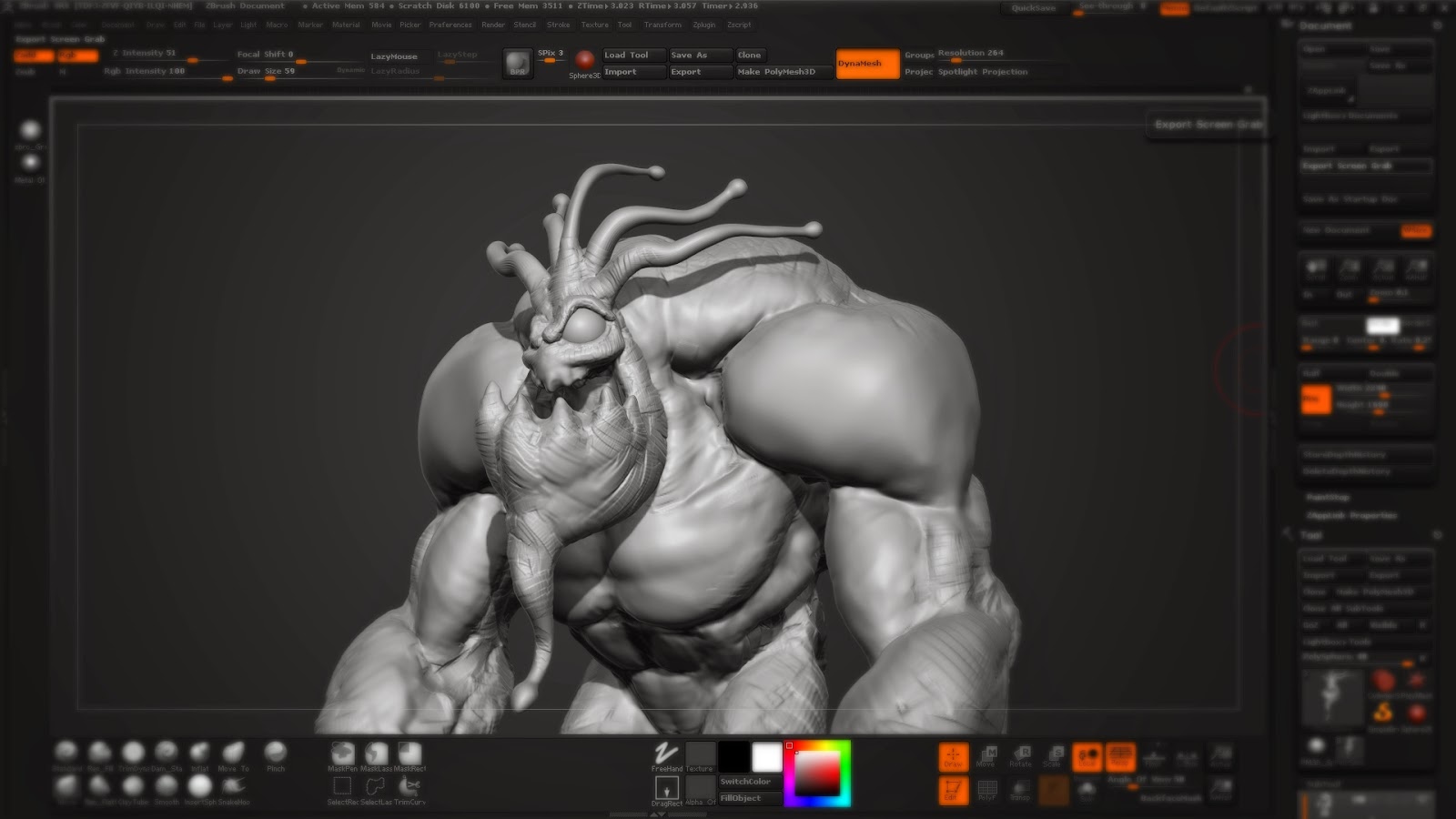This screenshot has width=1456, height=819.
Task: Open the Texture menu
Action: tap(595, 25)
